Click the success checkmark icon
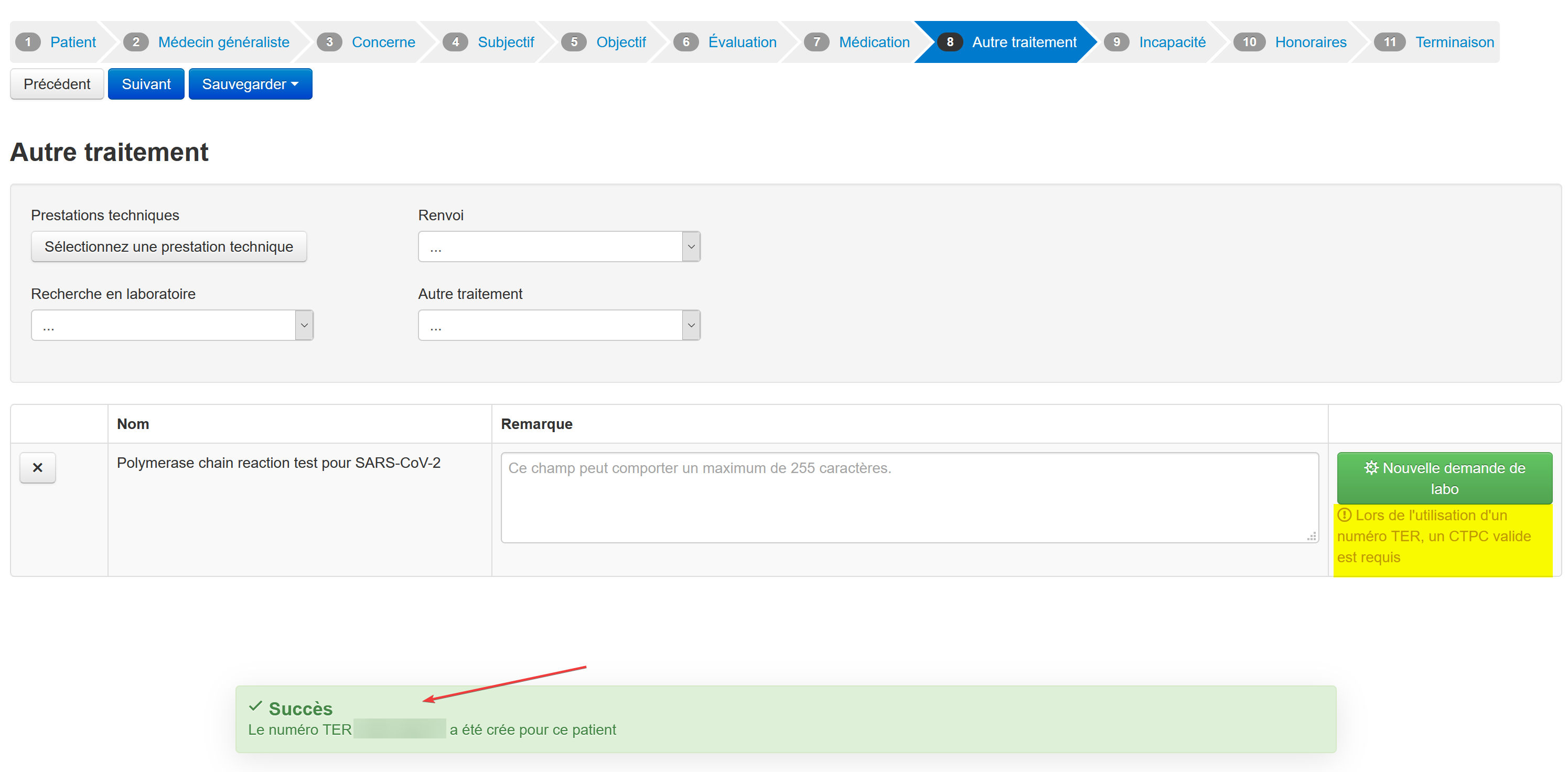 pos(255,706)
